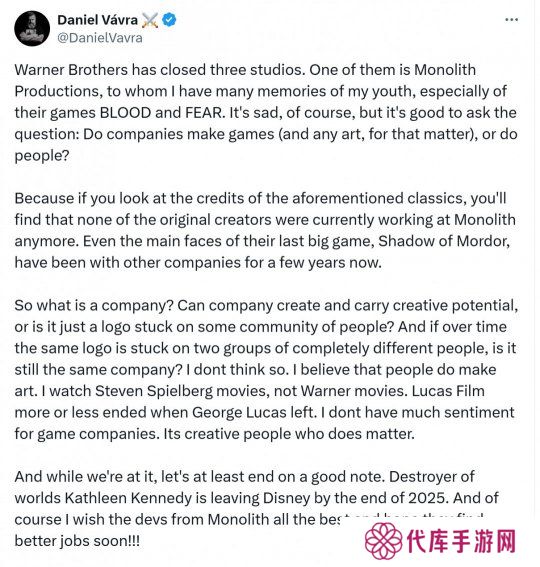Click the pink flower watermark logo

[x=383, y=541]
